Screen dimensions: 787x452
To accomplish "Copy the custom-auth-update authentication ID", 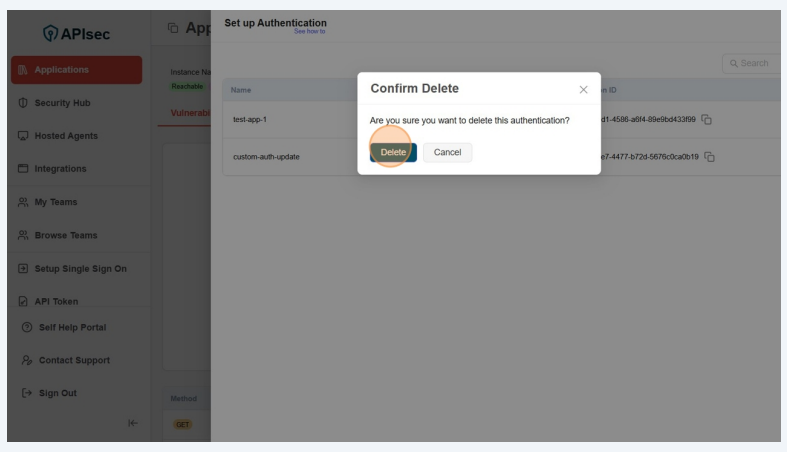I will pos(709,157).
